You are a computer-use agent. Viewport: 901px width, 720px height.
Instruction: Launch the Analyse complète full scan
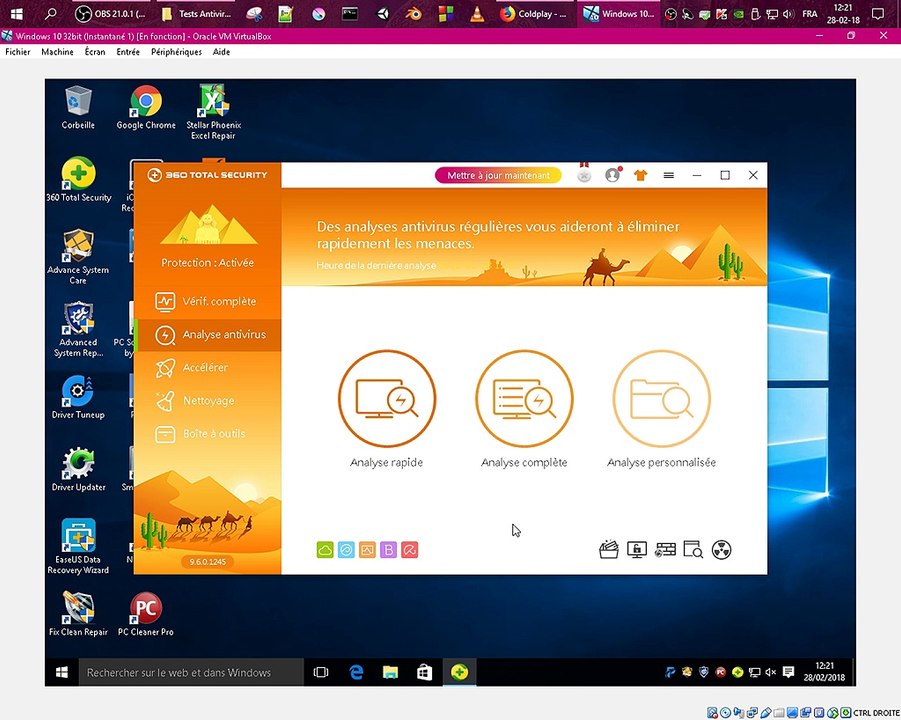pyautogui.click(x=524, y=399)
